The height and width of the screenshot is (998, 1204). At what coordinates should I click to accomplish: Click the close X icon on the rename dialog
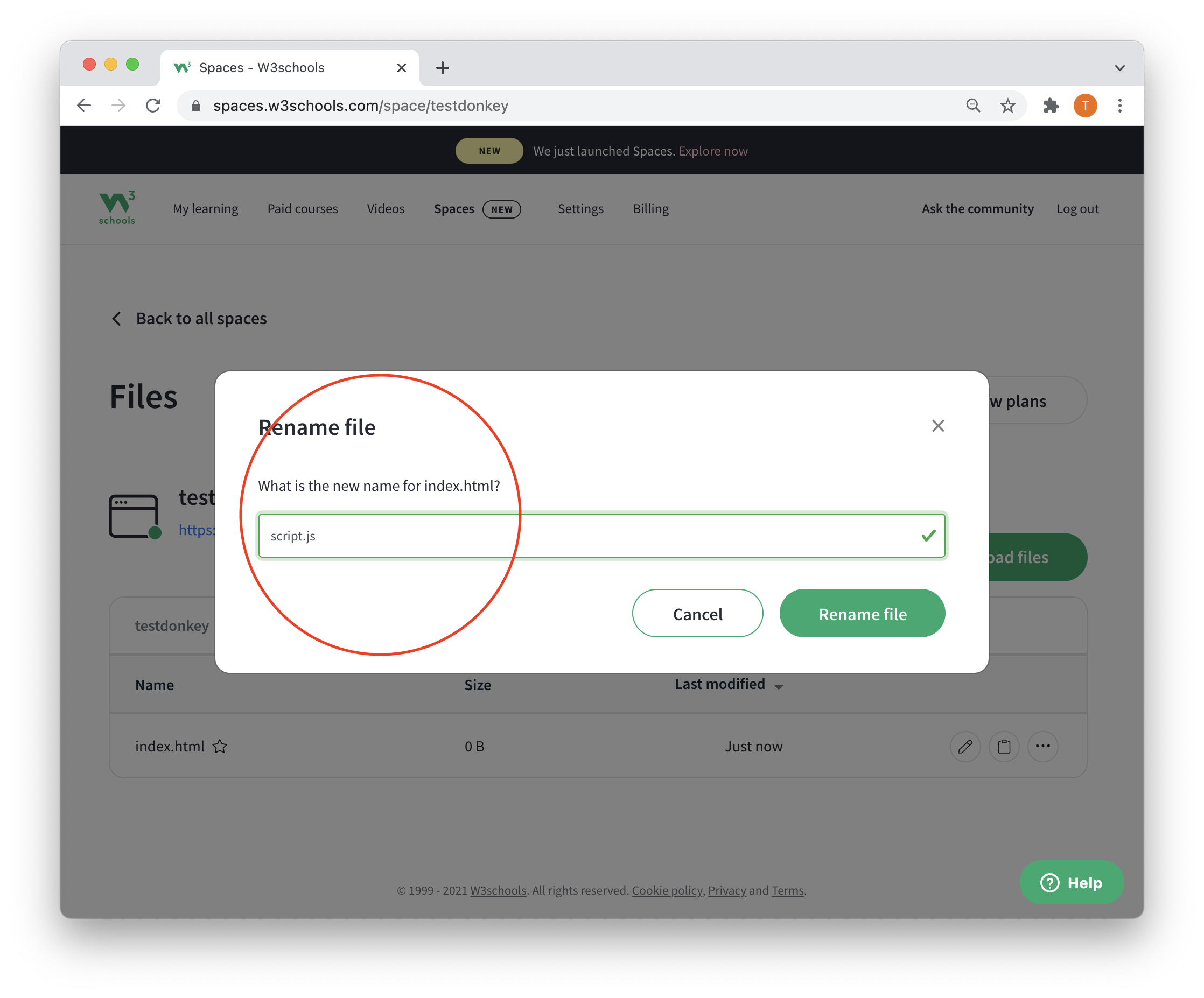(937, 426)
